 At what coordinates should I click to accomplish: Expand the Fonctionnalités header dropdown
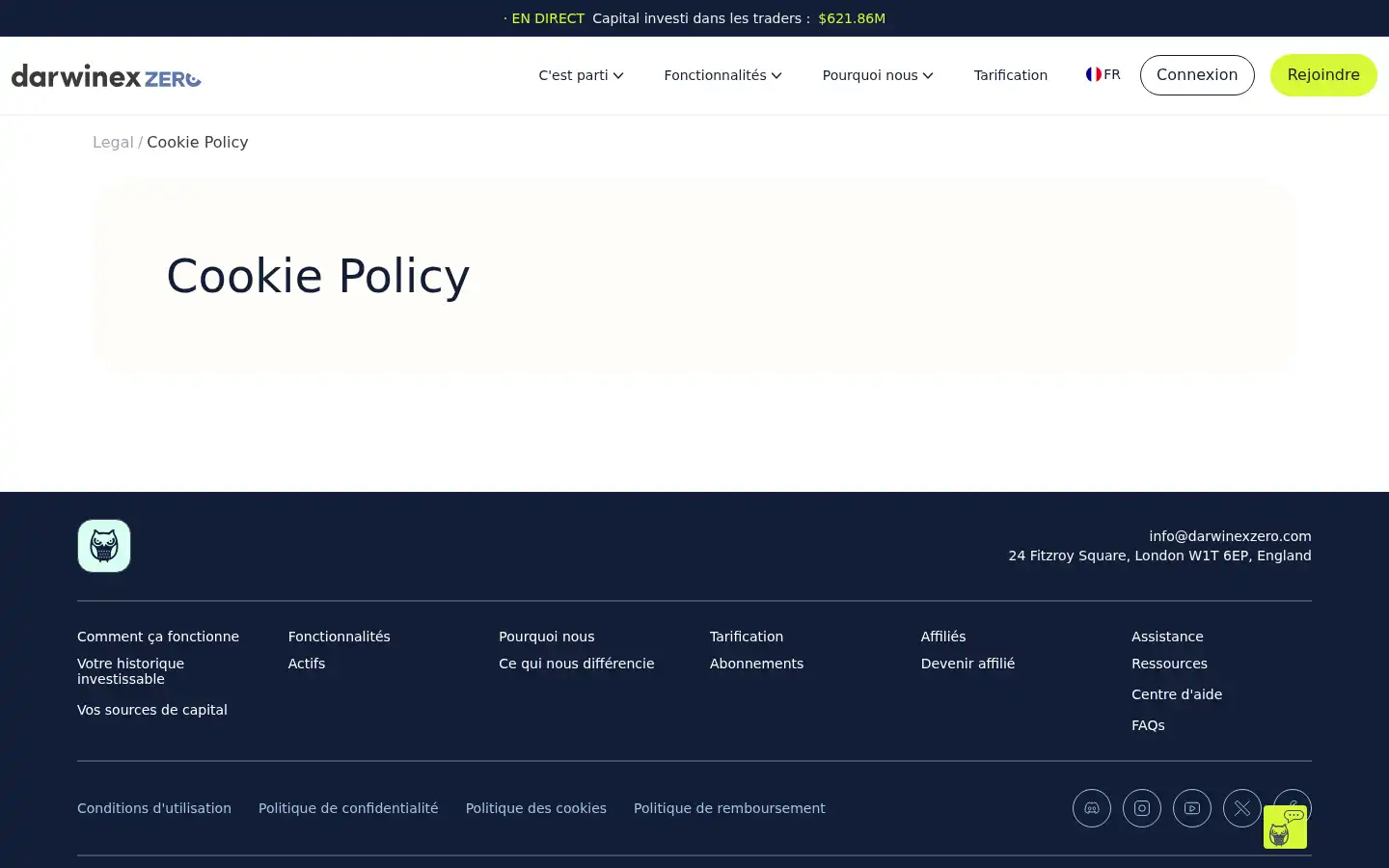click(722, 75)
